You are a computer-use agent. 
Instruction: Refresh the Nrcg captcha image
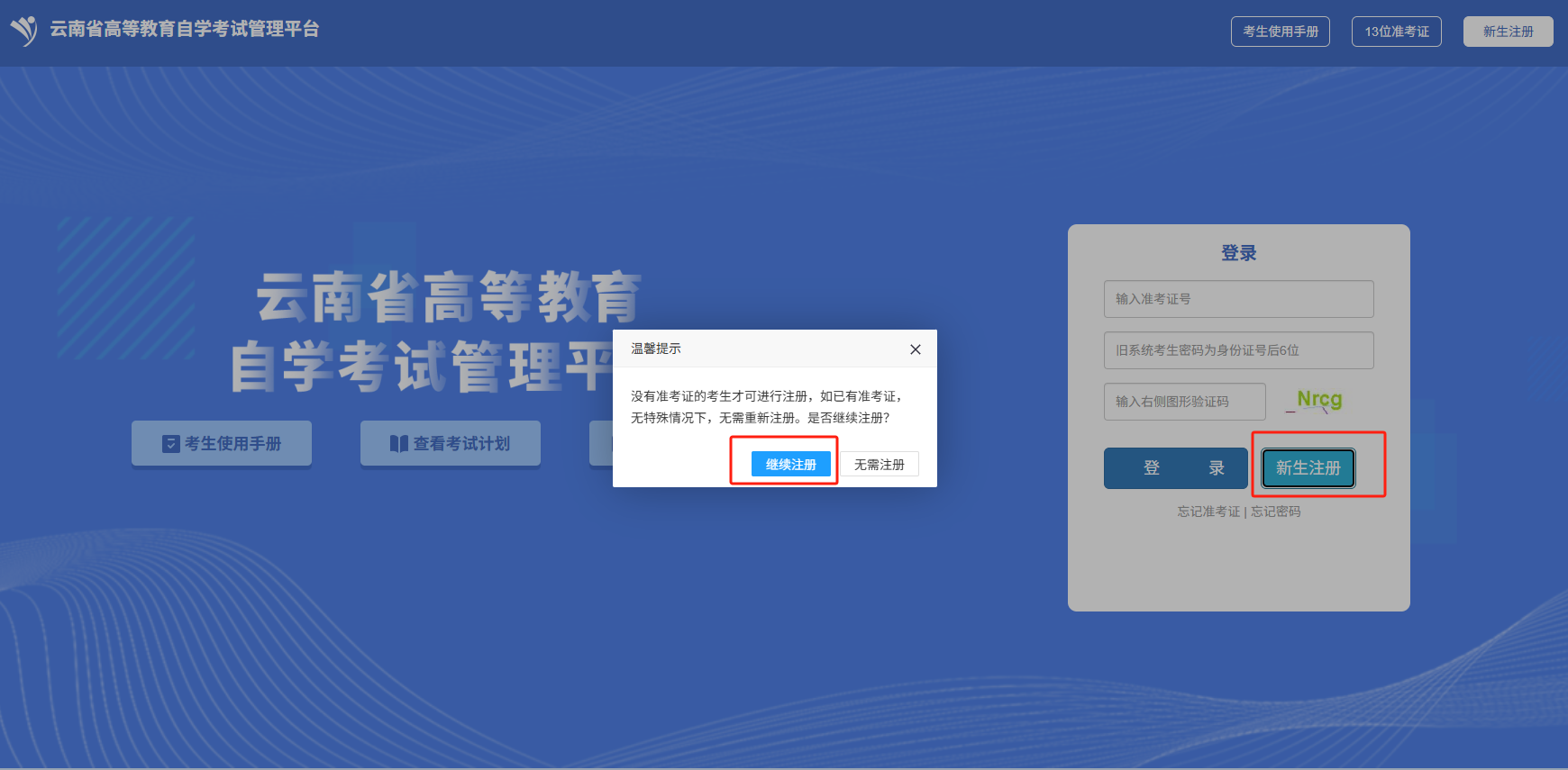click(x=1316, y=401)
